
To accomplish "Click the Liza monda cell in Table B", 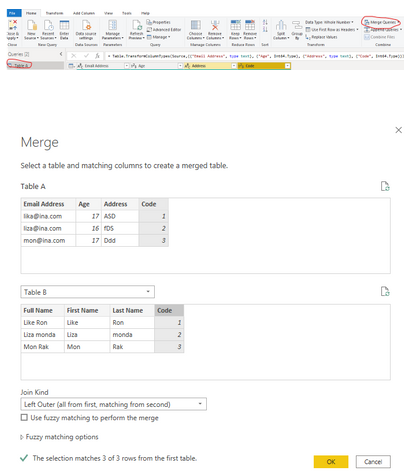I will point(43,335).
